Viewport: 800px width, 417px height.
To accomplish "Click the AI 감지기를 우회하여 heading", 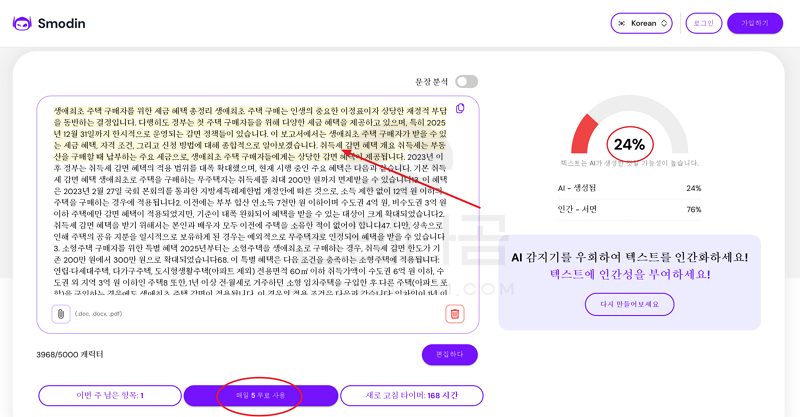I will [x=630, y=257].
